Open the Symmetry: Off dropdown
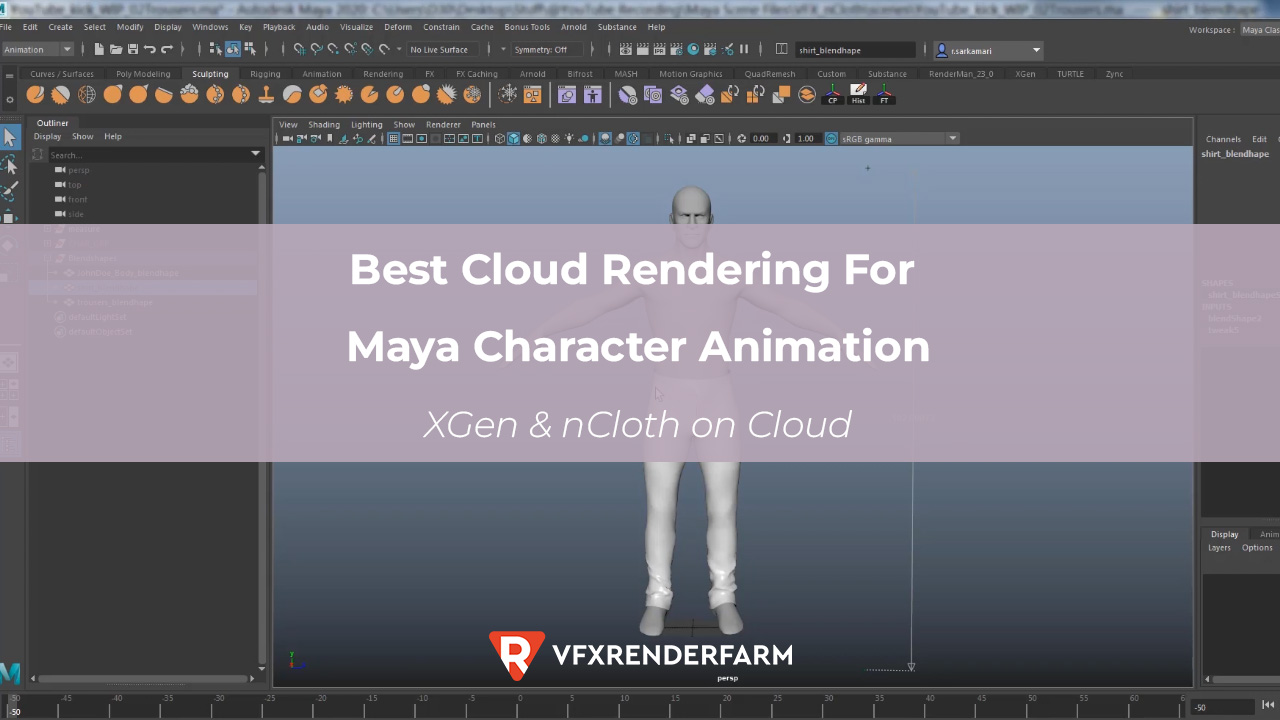The height and width of the screenshot is (720, 1280). click(x=546, y=49)
